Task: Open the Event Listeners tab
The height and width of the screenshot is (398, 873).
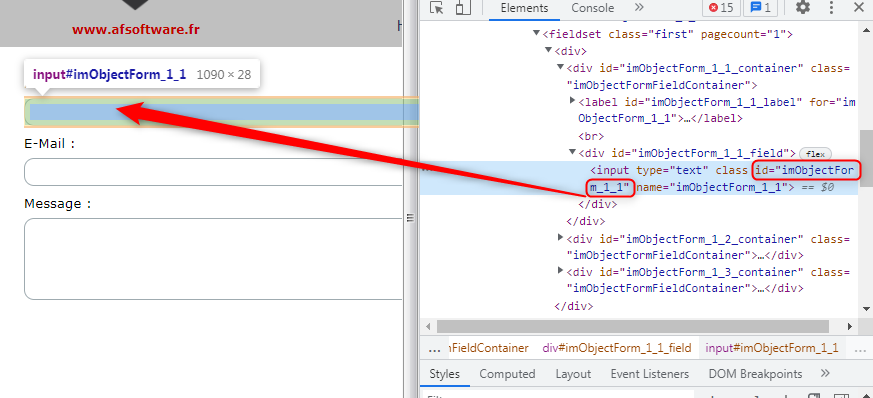Action: 650,374
